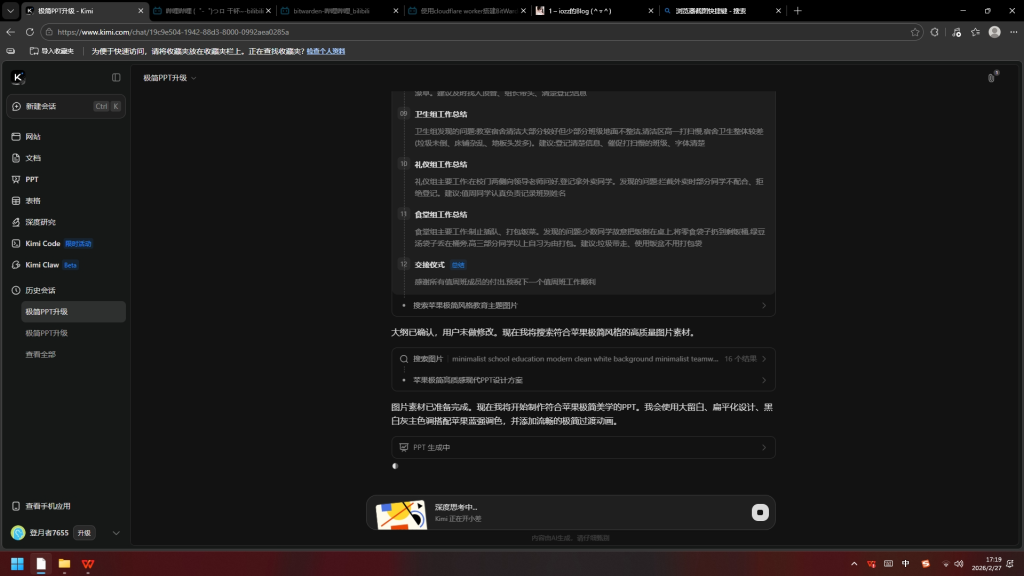Open Kimi Code from sidebar
This screenshot has width=1024, height=576.
click(42, 243)
